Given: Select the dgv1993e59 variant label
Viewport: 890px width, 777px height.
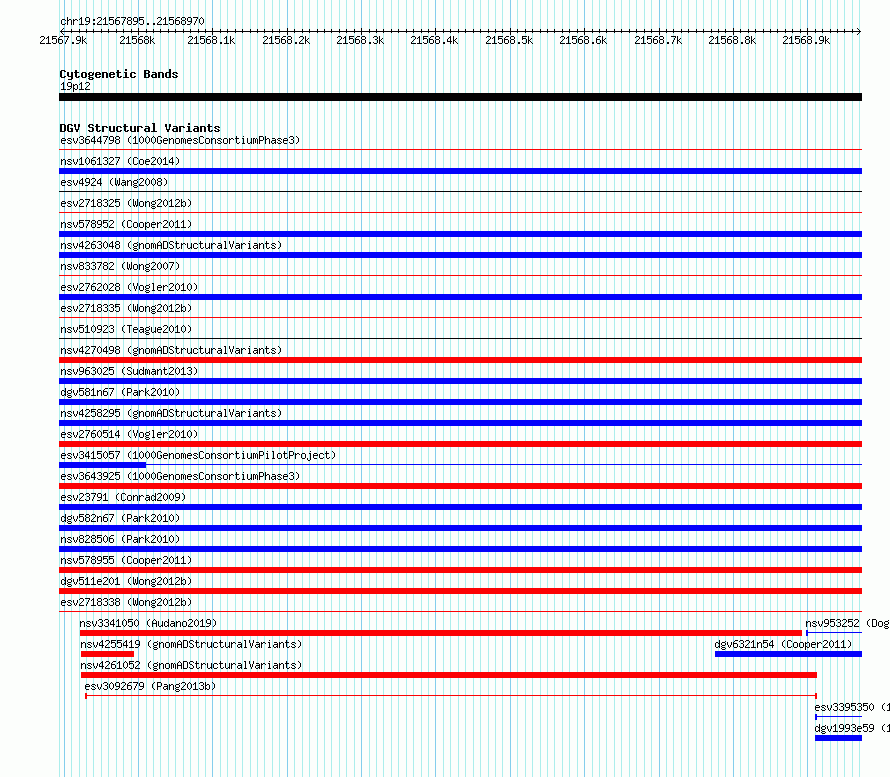Looking at the screenshot, I should pyautogui.click(x=852, y=728).
